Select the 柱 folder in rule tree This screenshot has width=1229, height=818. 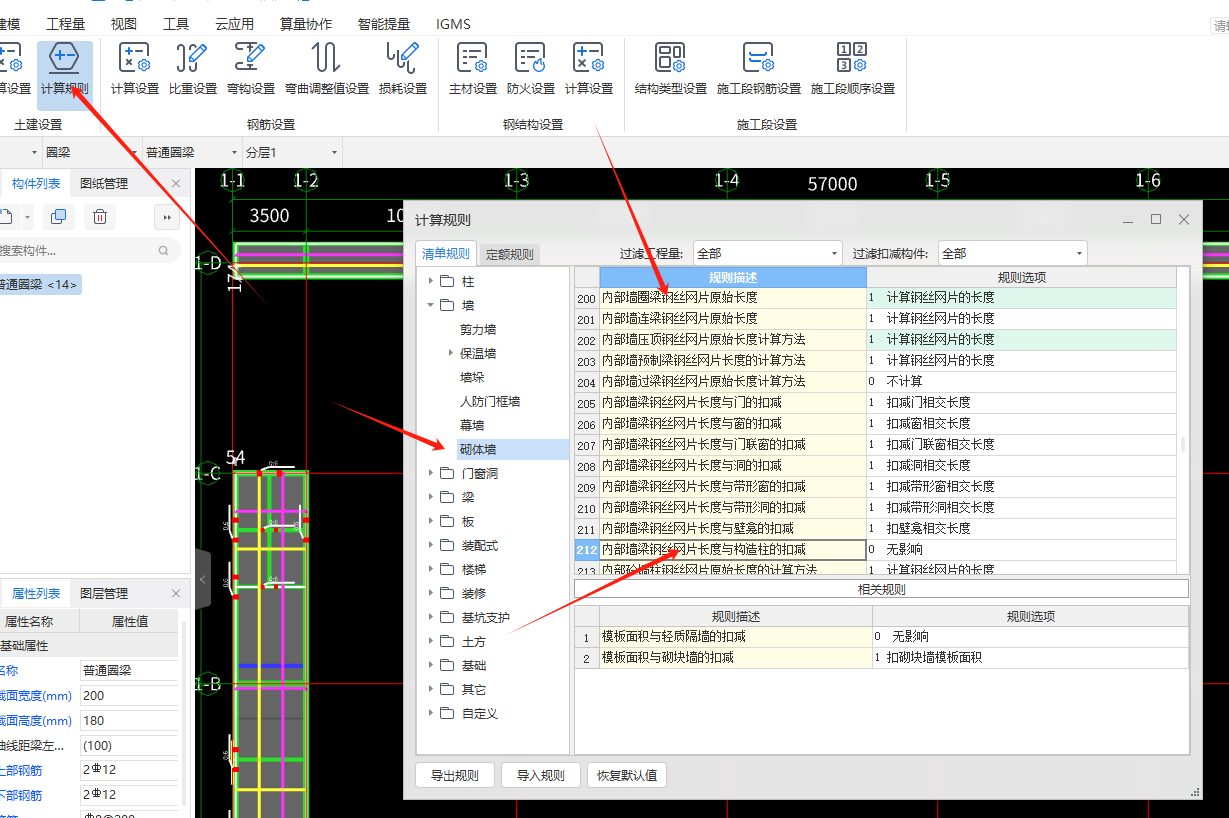[467, 281]
